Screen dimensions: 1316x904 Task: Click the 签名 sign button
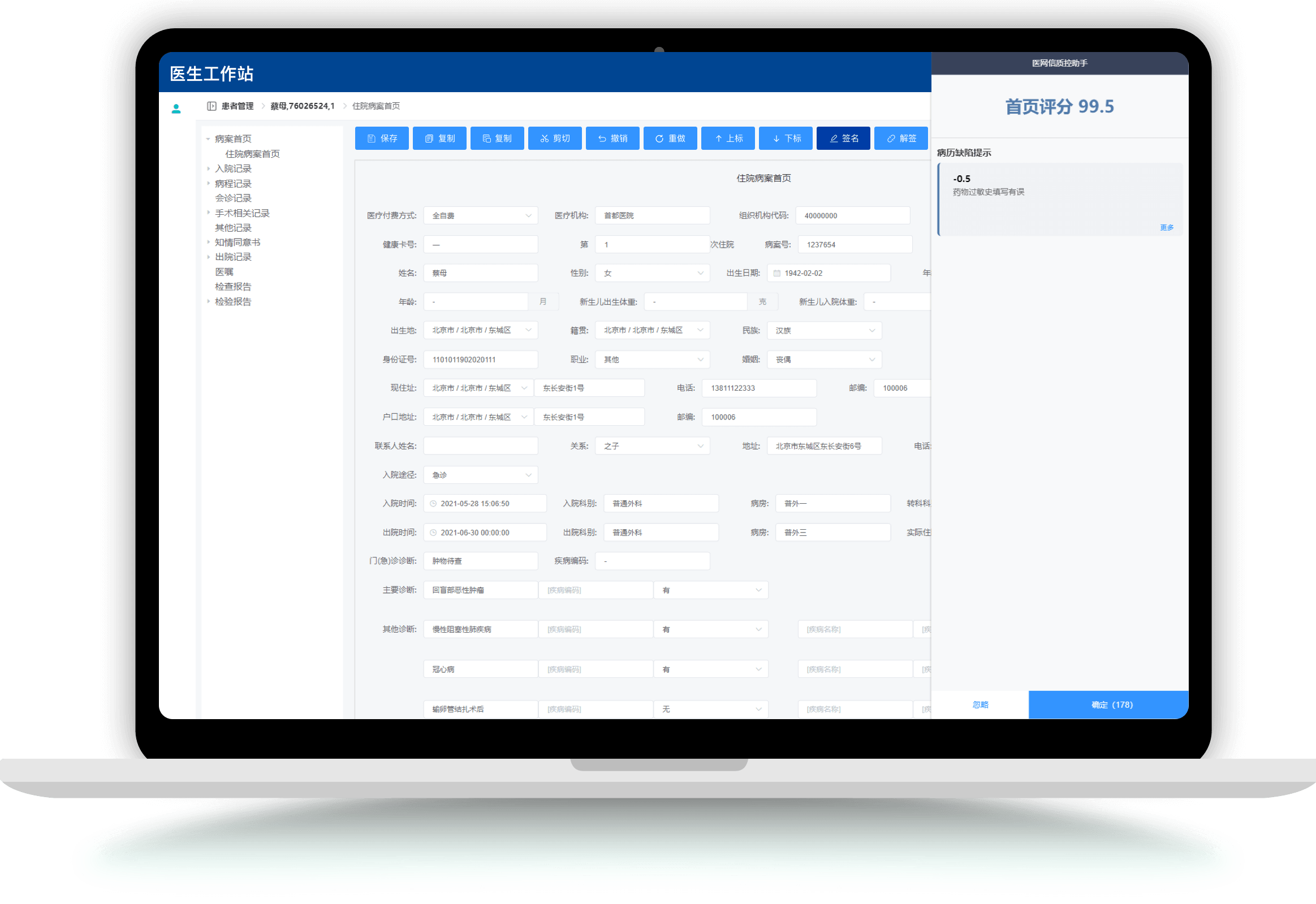(844, 138)
